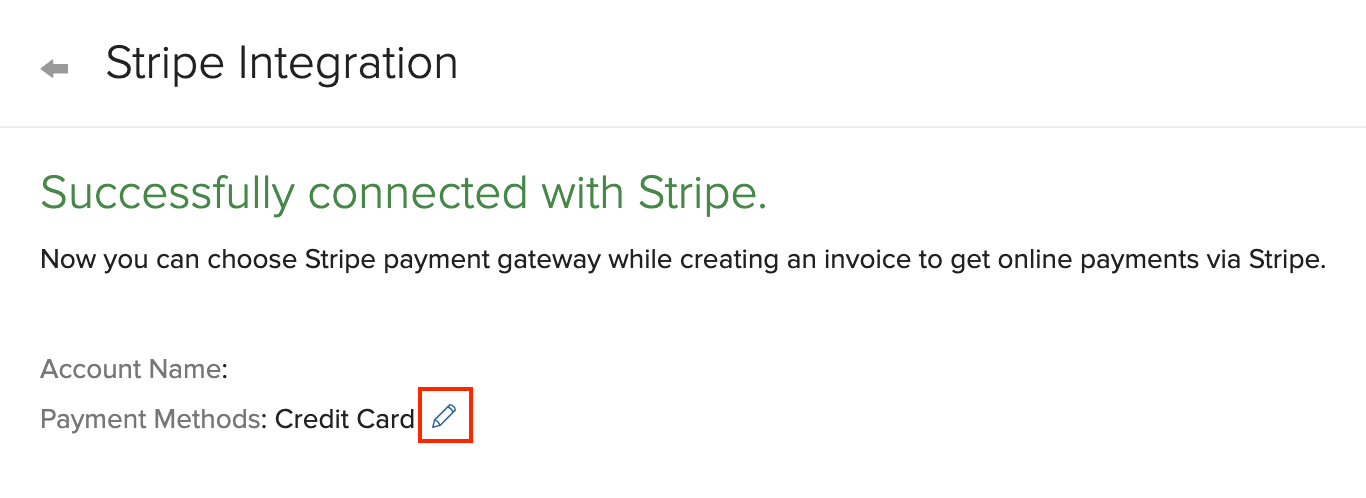The image size is (1366, 498).
Task: Click the "Credit Card" payment method value
Action: (x=344, y=419)
